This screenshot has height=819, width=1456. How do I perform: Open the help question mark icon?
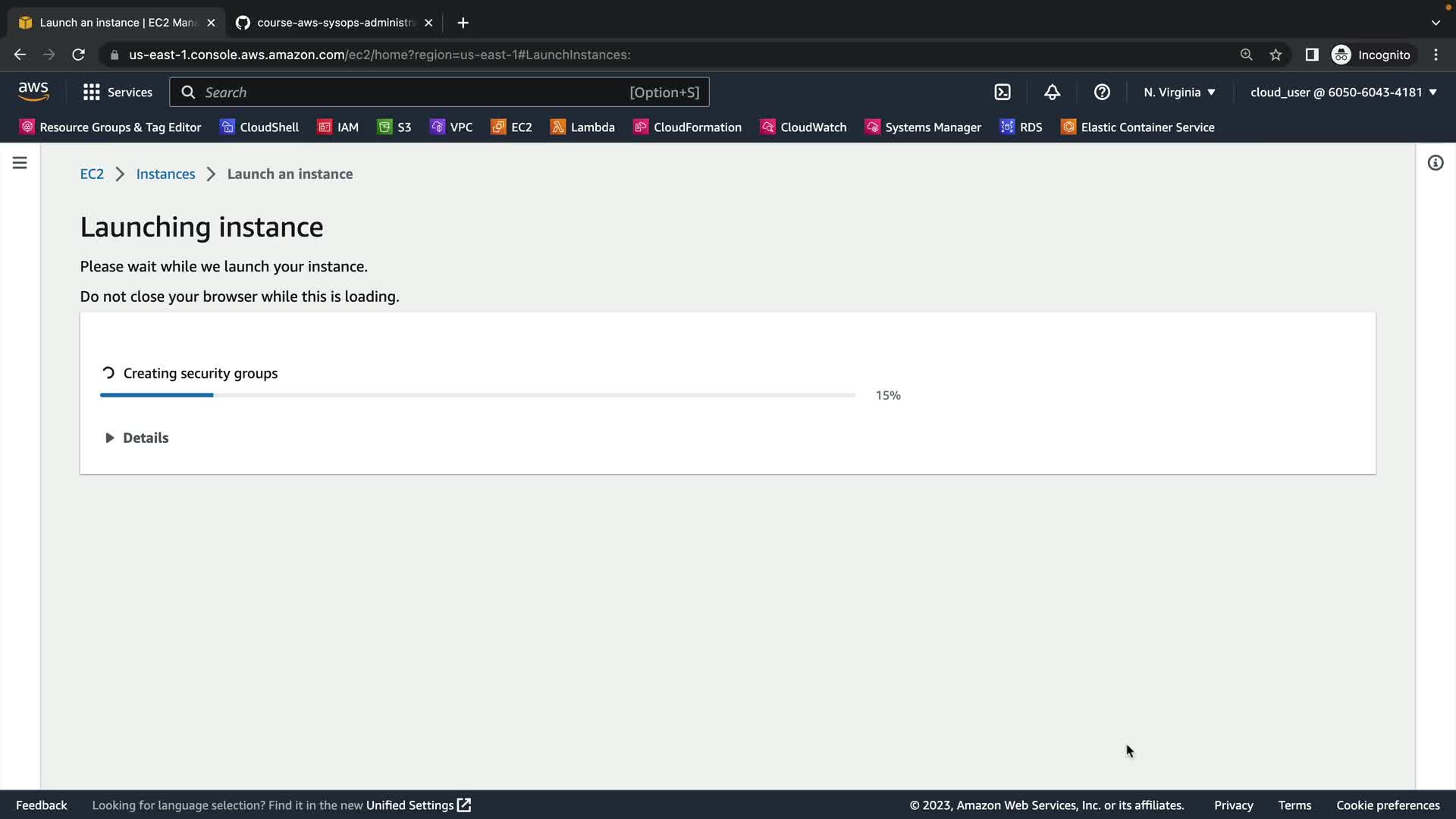[1102, 93]
